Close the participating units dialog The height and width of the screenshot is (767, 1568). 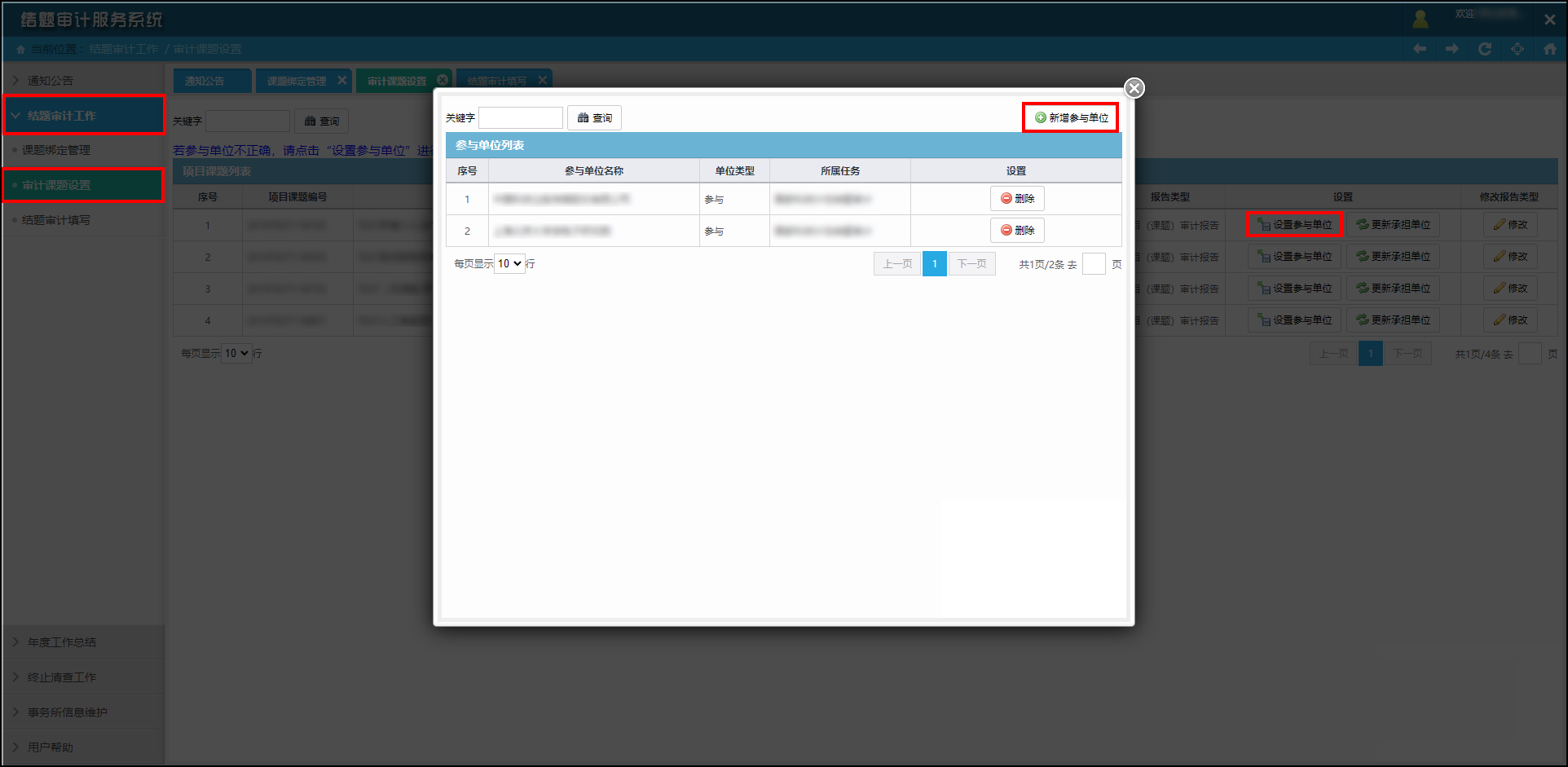[x=1134, y=88]
